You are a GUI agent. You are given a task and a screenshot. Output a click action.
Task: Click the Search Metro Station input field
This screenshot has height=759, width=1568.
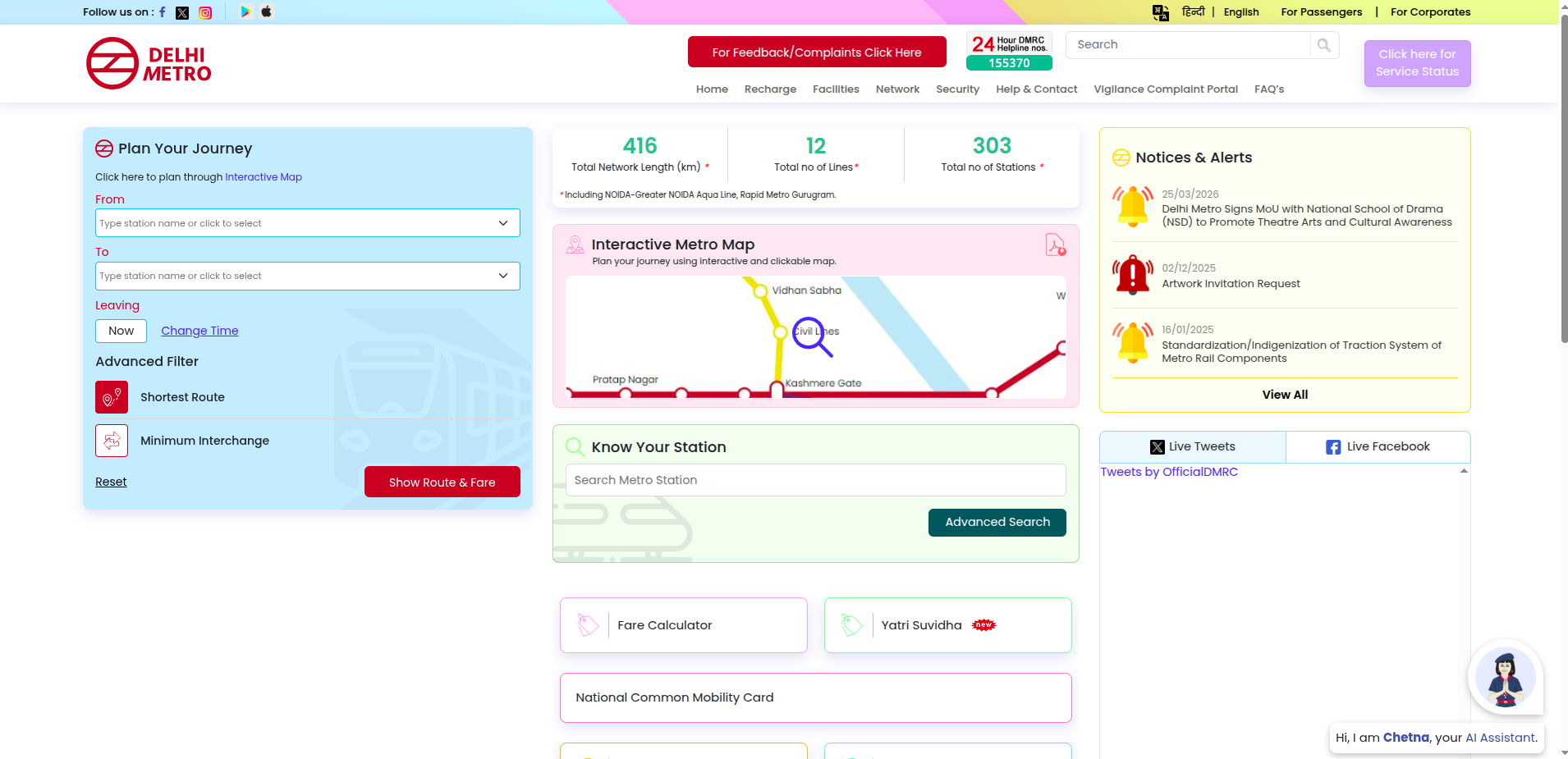(815, 480)
